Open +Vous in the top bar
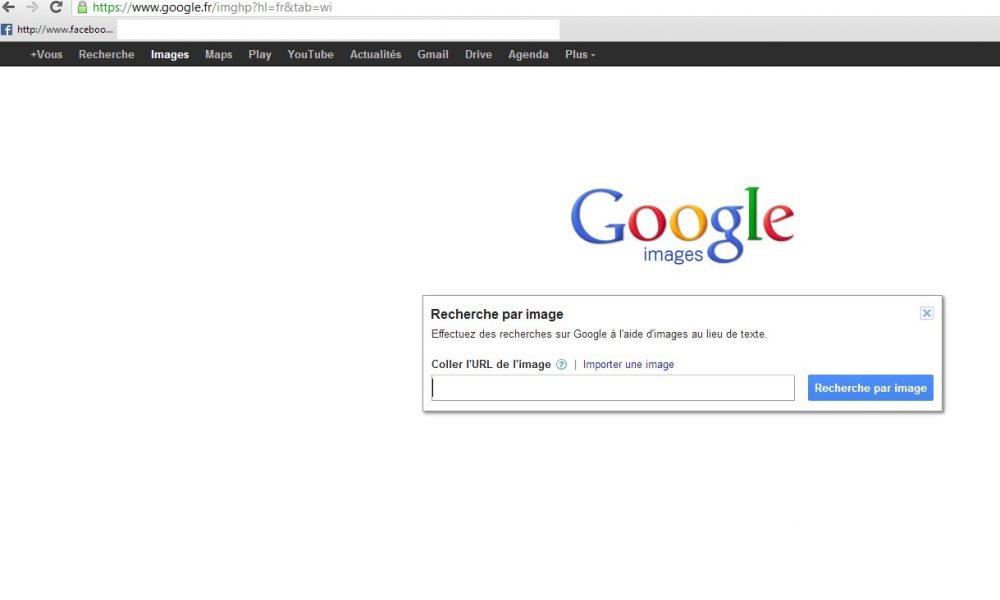Screen dimensions: 1000x600 (46, 55)
